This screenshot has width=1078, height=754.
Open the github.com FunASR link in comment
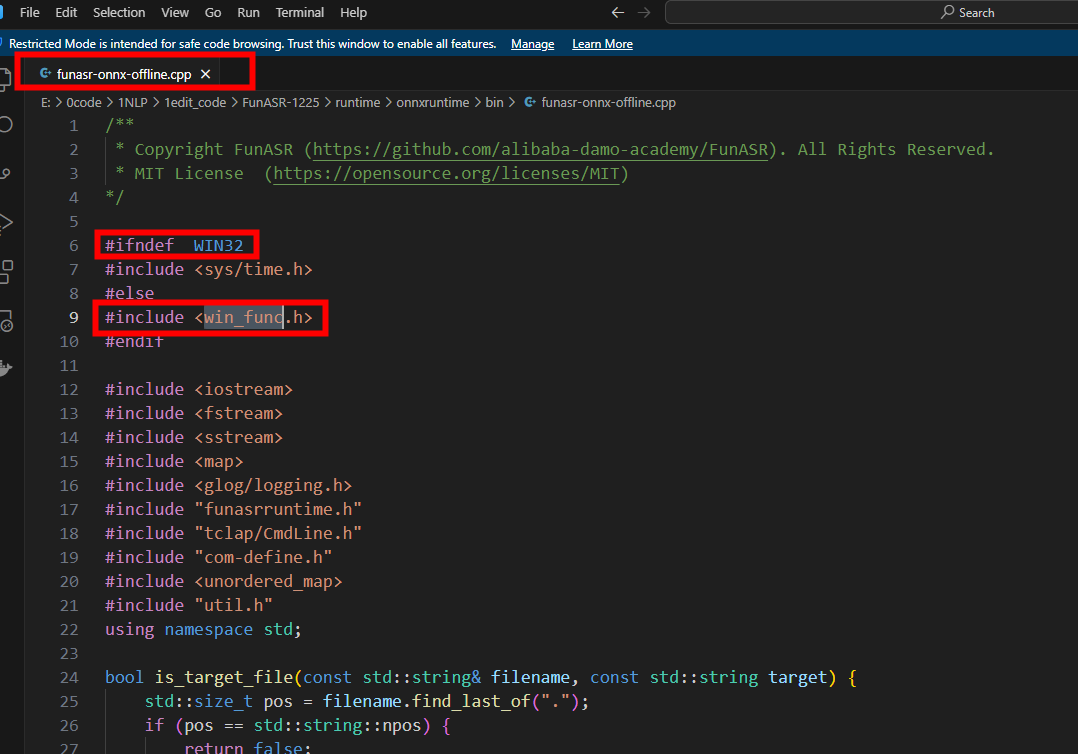tap(540, 150)
